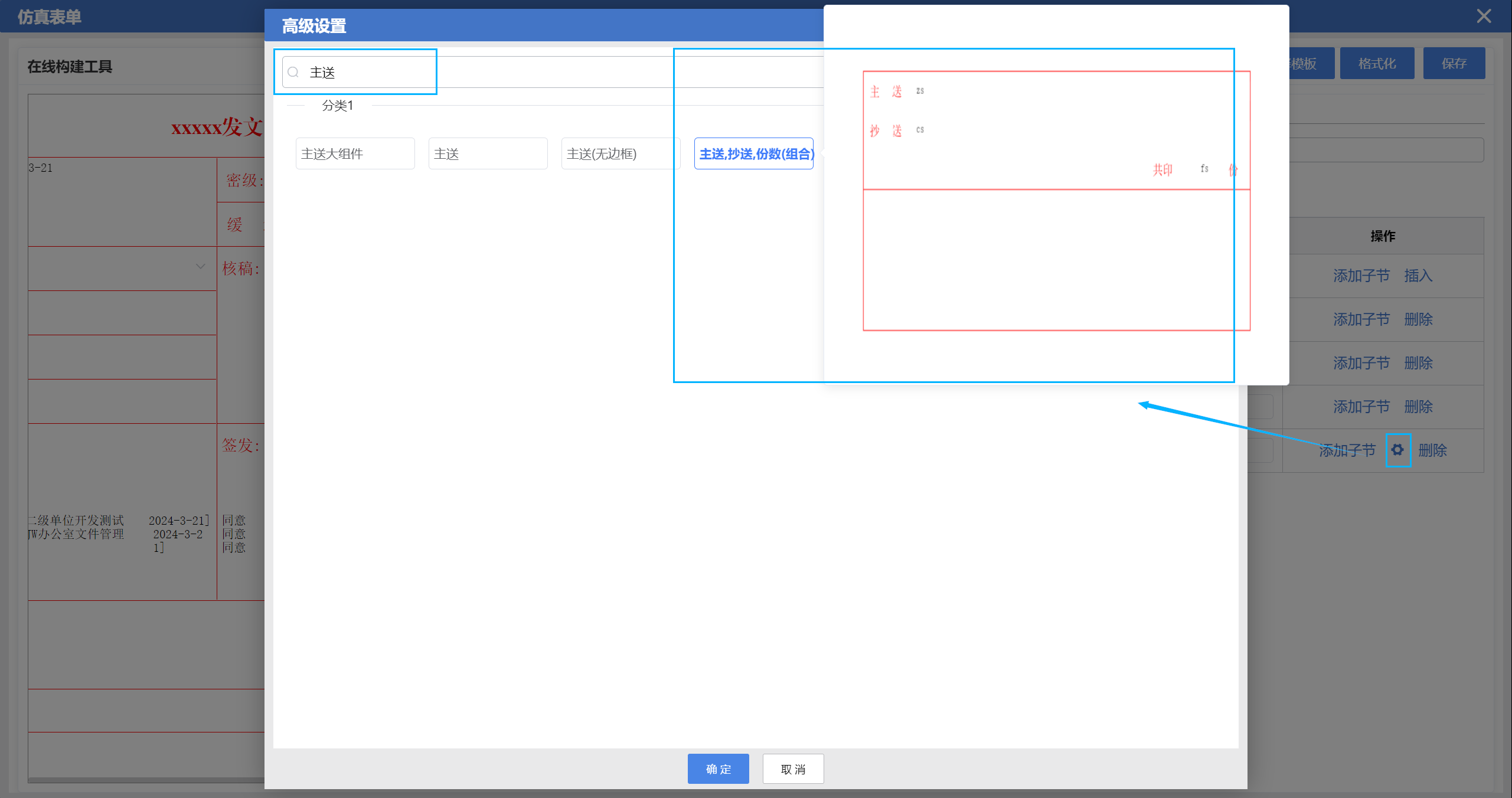The image size is (1512, 798).
Task: Click 添加子节 in the fourth row
Action: point(1361,407)
